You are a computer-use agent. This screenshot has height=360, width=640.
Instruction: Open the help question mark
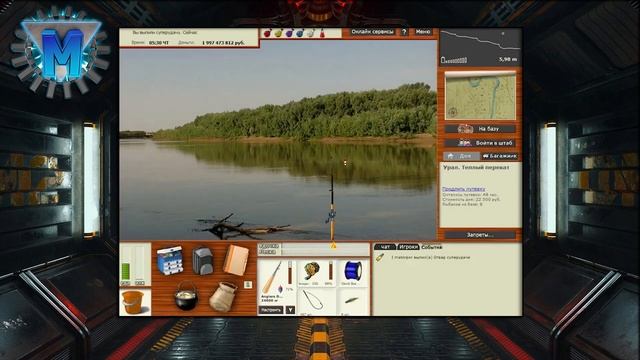404,32
